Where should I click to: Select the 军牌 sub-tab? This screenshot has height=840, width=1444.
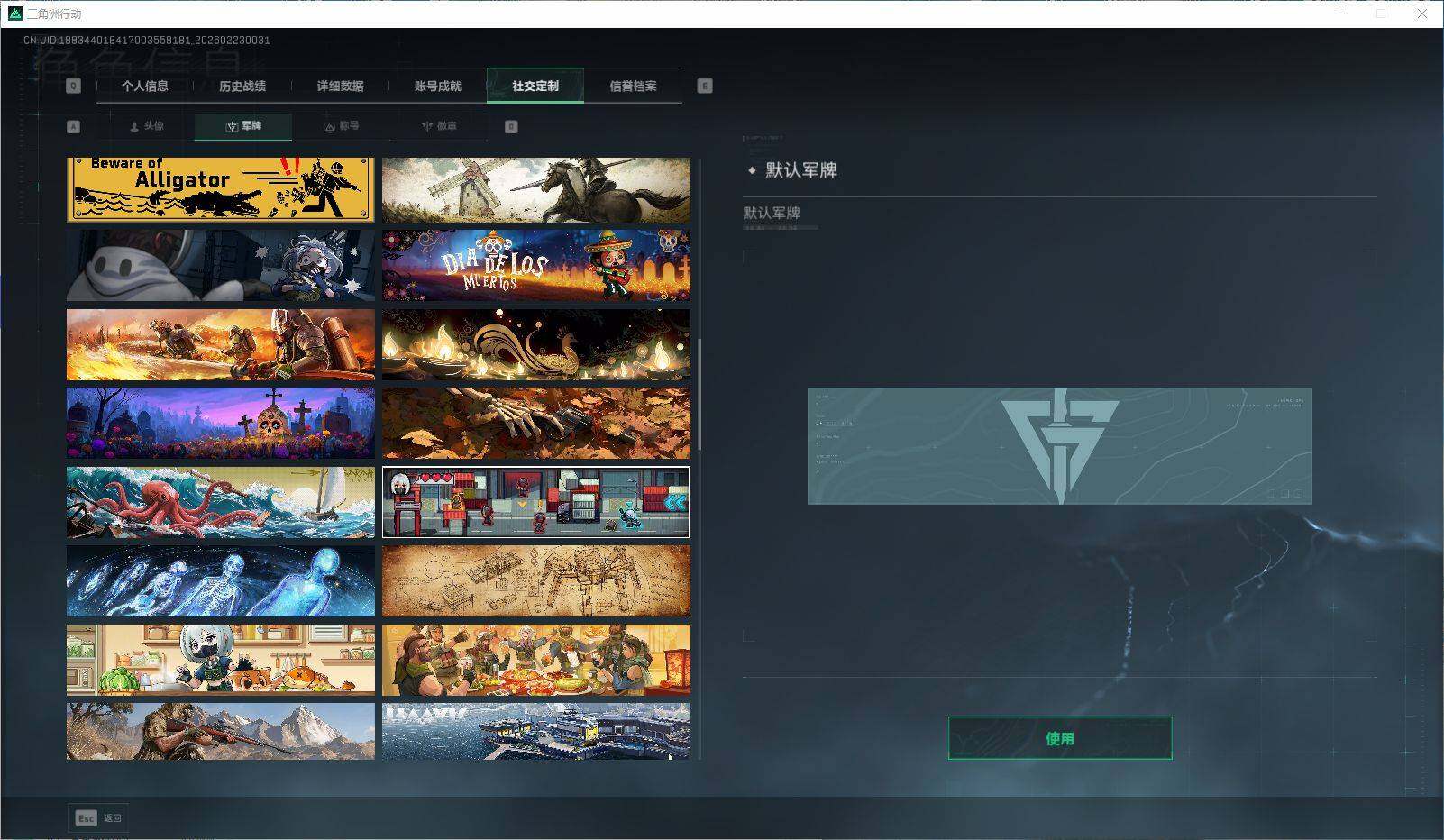click(243, 126)
